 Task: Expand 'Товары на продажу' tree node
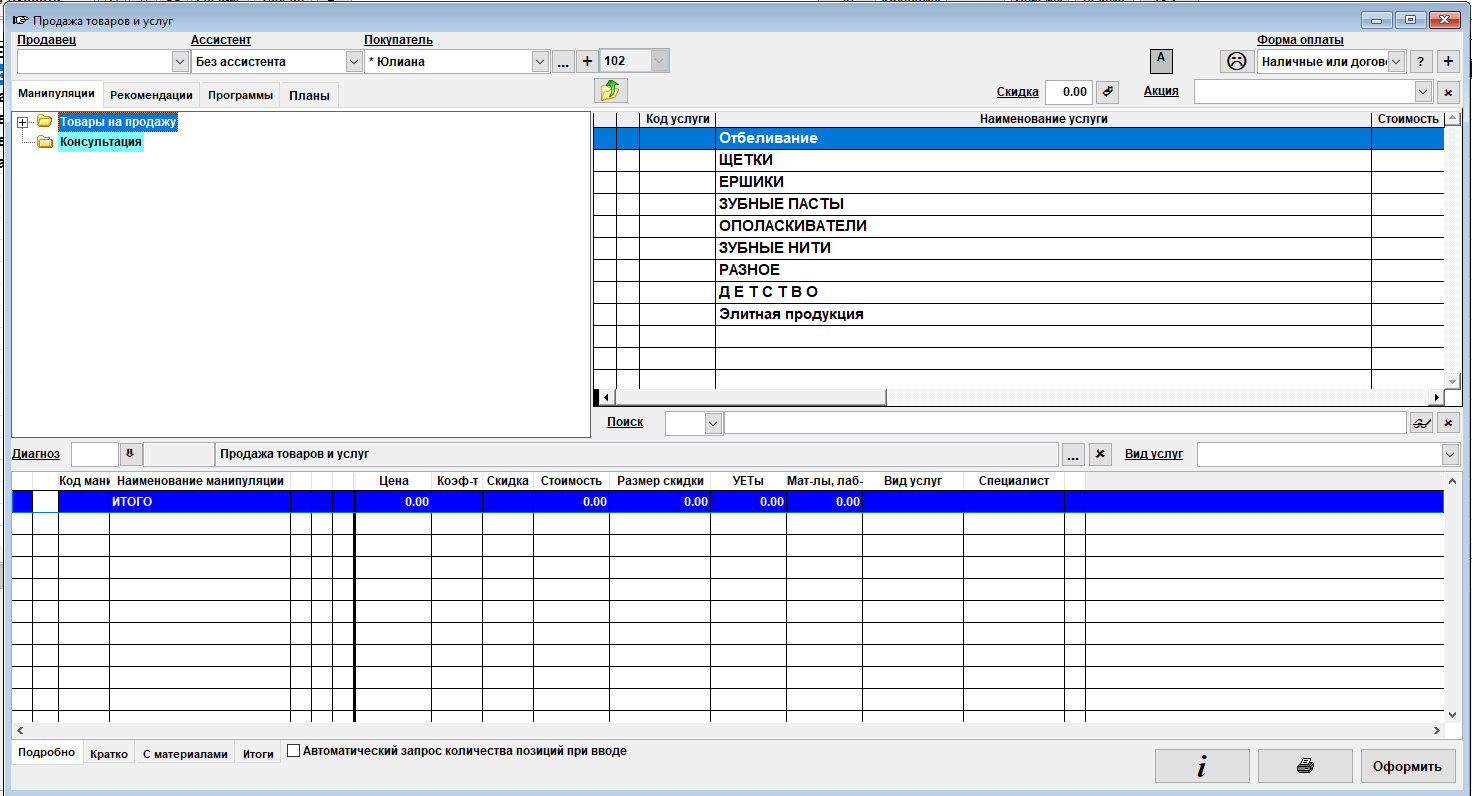pos(23,122)
